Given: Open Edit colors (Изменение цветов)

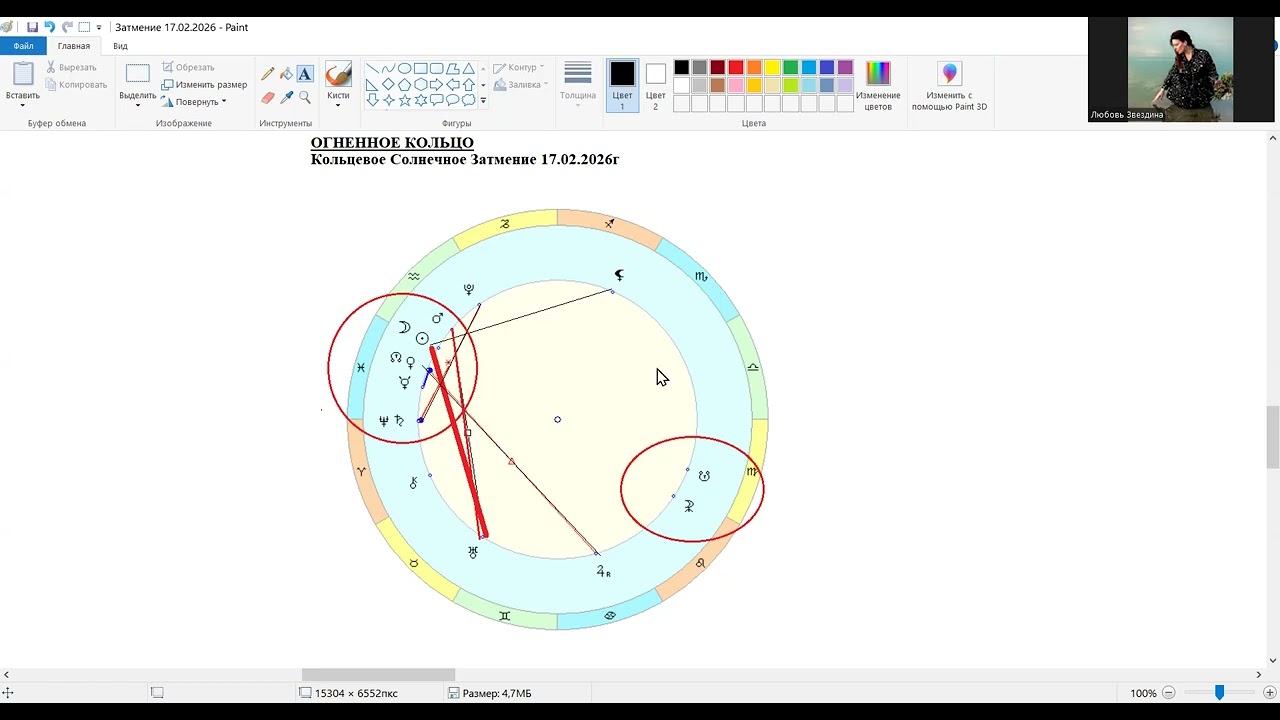Looking at the screenshot, I should point(877,85).
